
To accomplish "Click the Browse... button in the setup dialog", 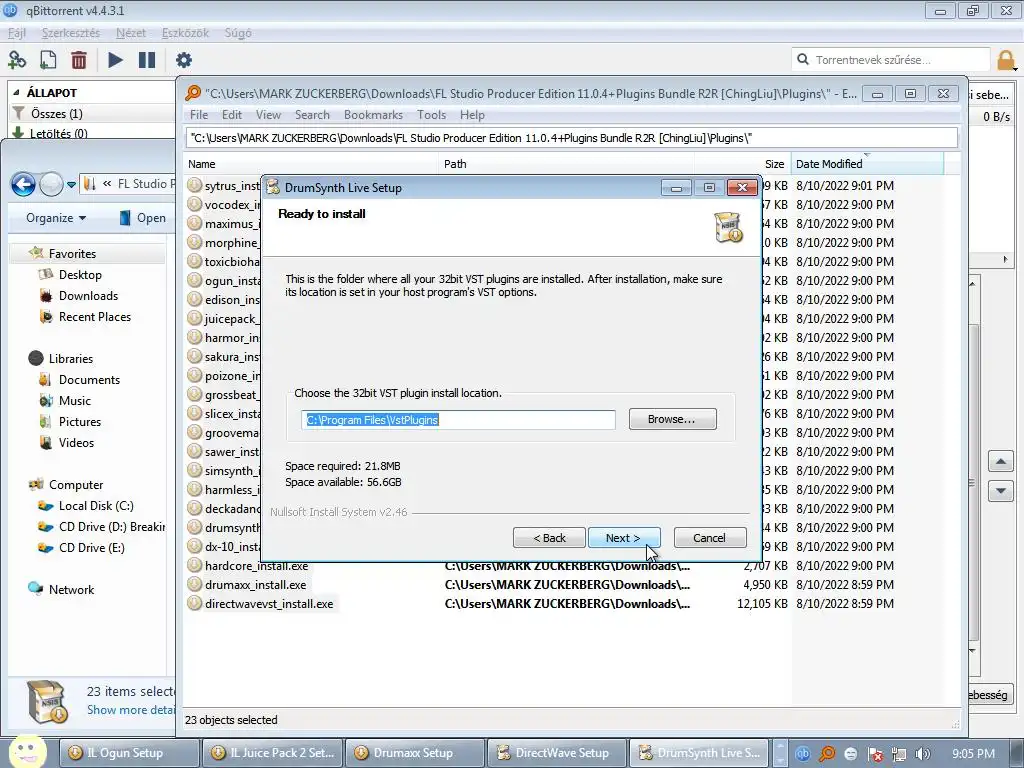I will point(673,419).
